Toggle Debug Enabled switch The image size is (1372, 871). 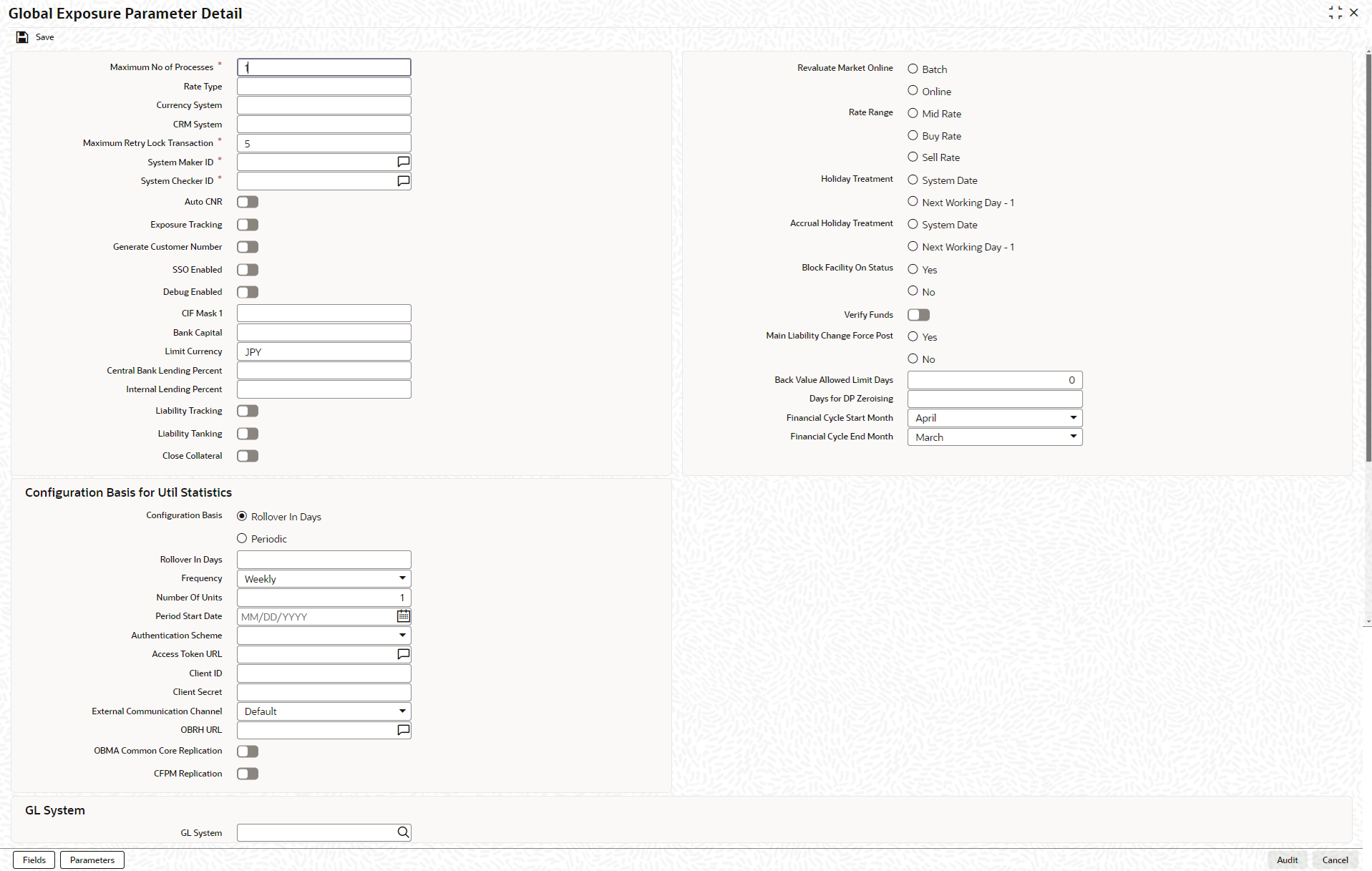248,292
